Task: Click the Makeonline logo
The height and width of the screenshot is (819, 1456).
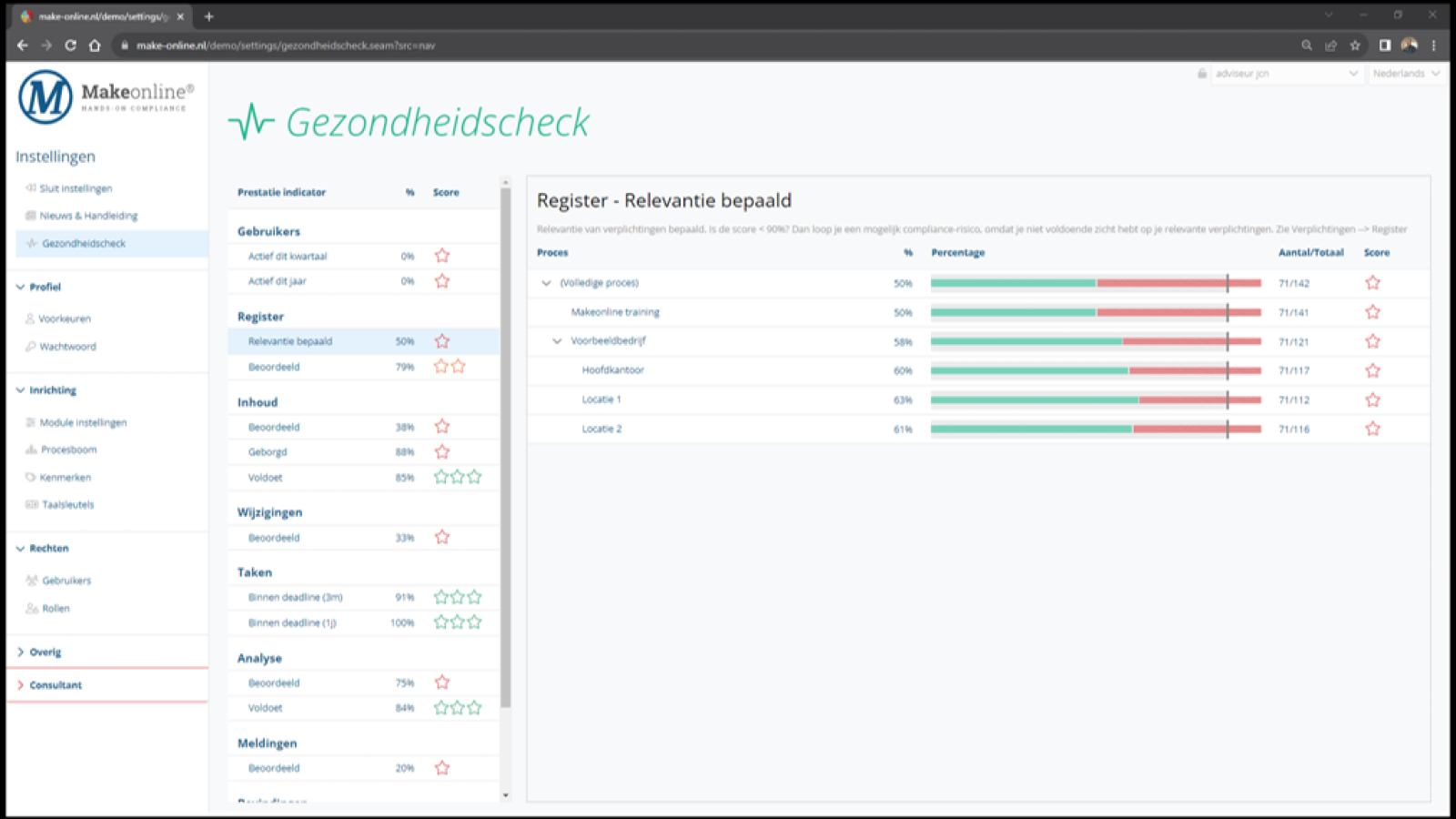Action: 105,97
